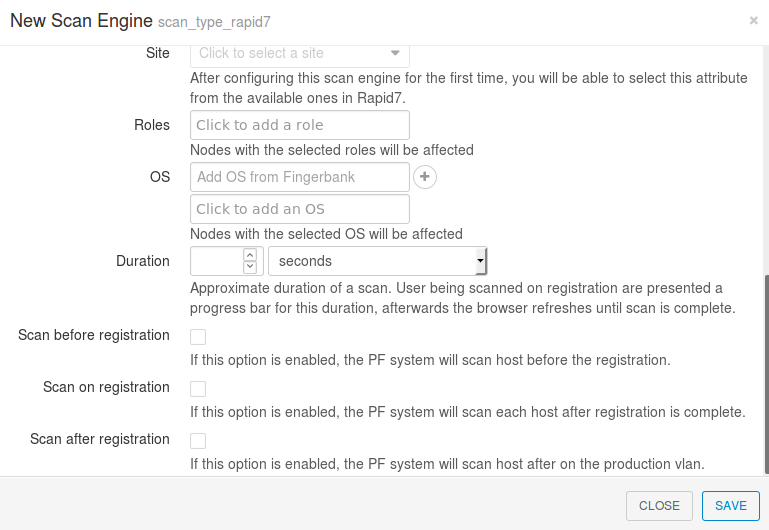Click 'Nodes with the selected OS' help text

click(x=326, y=234)
